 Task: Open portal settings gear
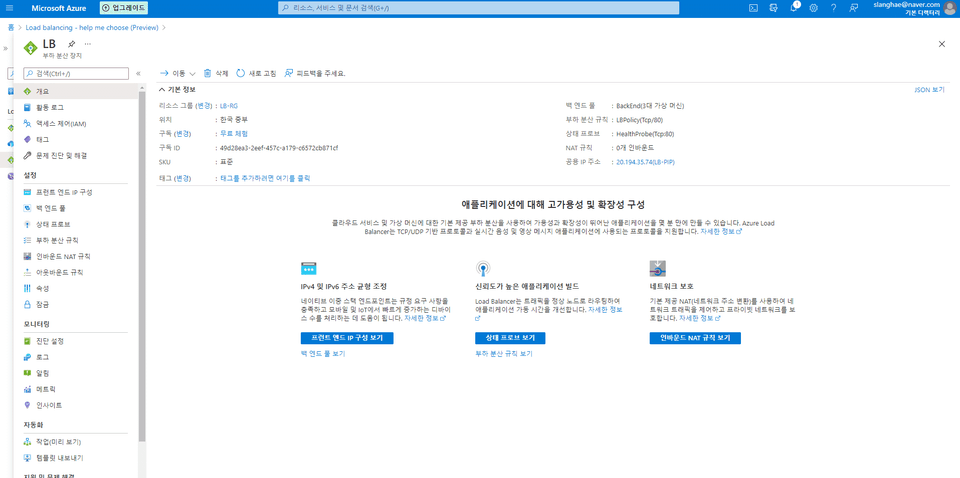coord(814,8)
